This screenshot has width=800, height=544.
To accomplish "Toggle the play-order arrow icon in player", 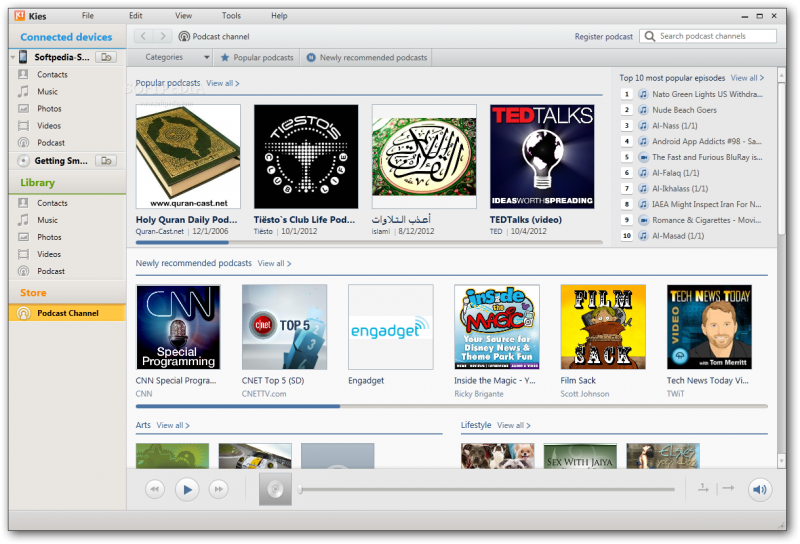I will (x=728, y=488).
